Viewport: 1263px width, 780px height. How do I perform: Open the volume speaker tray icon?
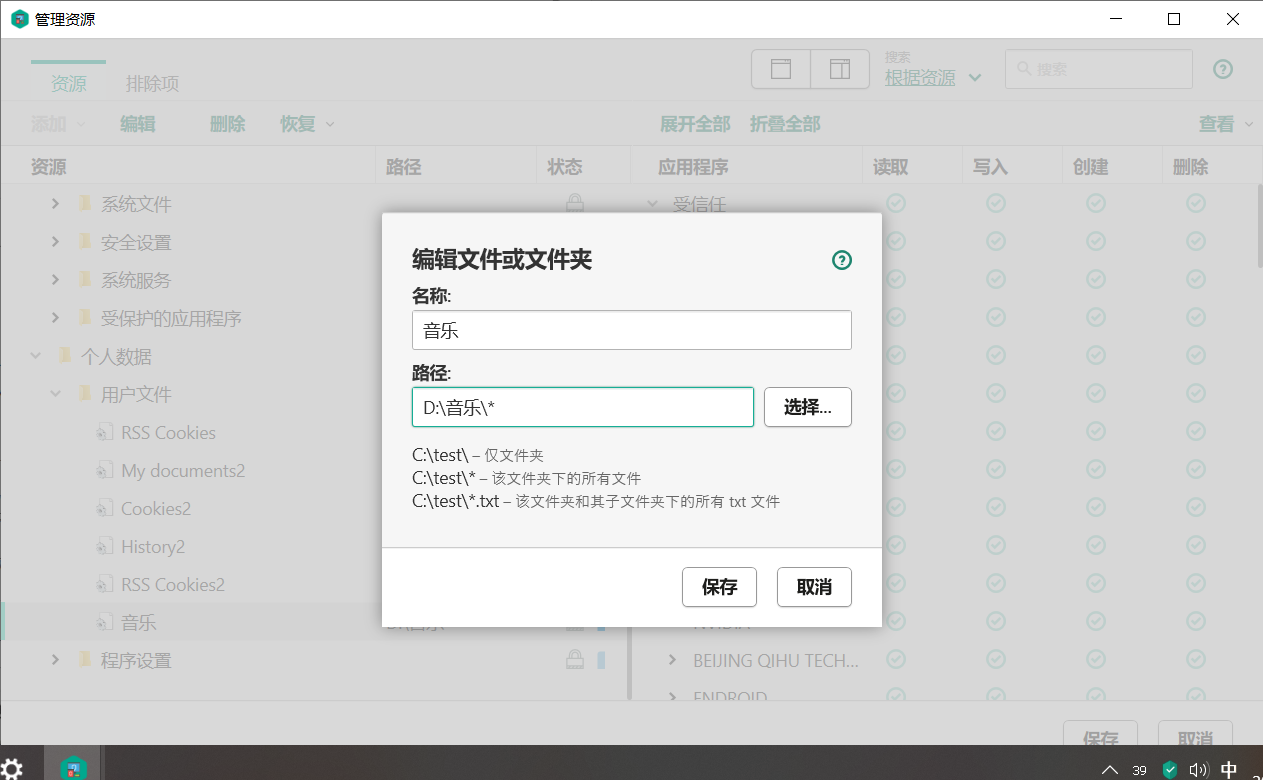click(x=1198, y=770)
